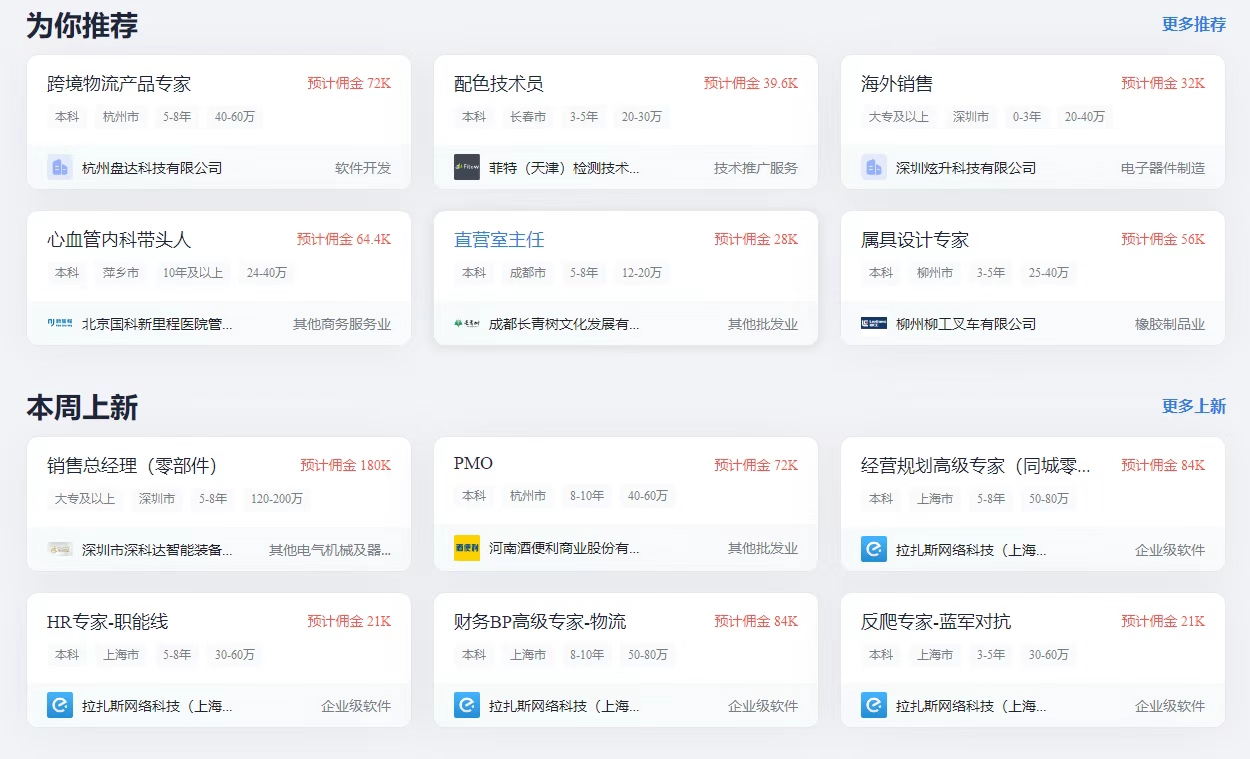Click the 菲特（天津）检测技术 company logo
The height and width of the screenshot is (759, 1250).
[x=467, y=167]
